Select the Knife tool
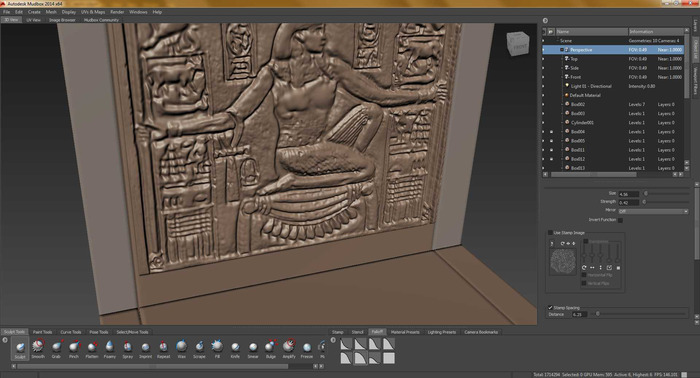Screen dimensions: 700x378 pyautogui.click(x=235, y=349)
